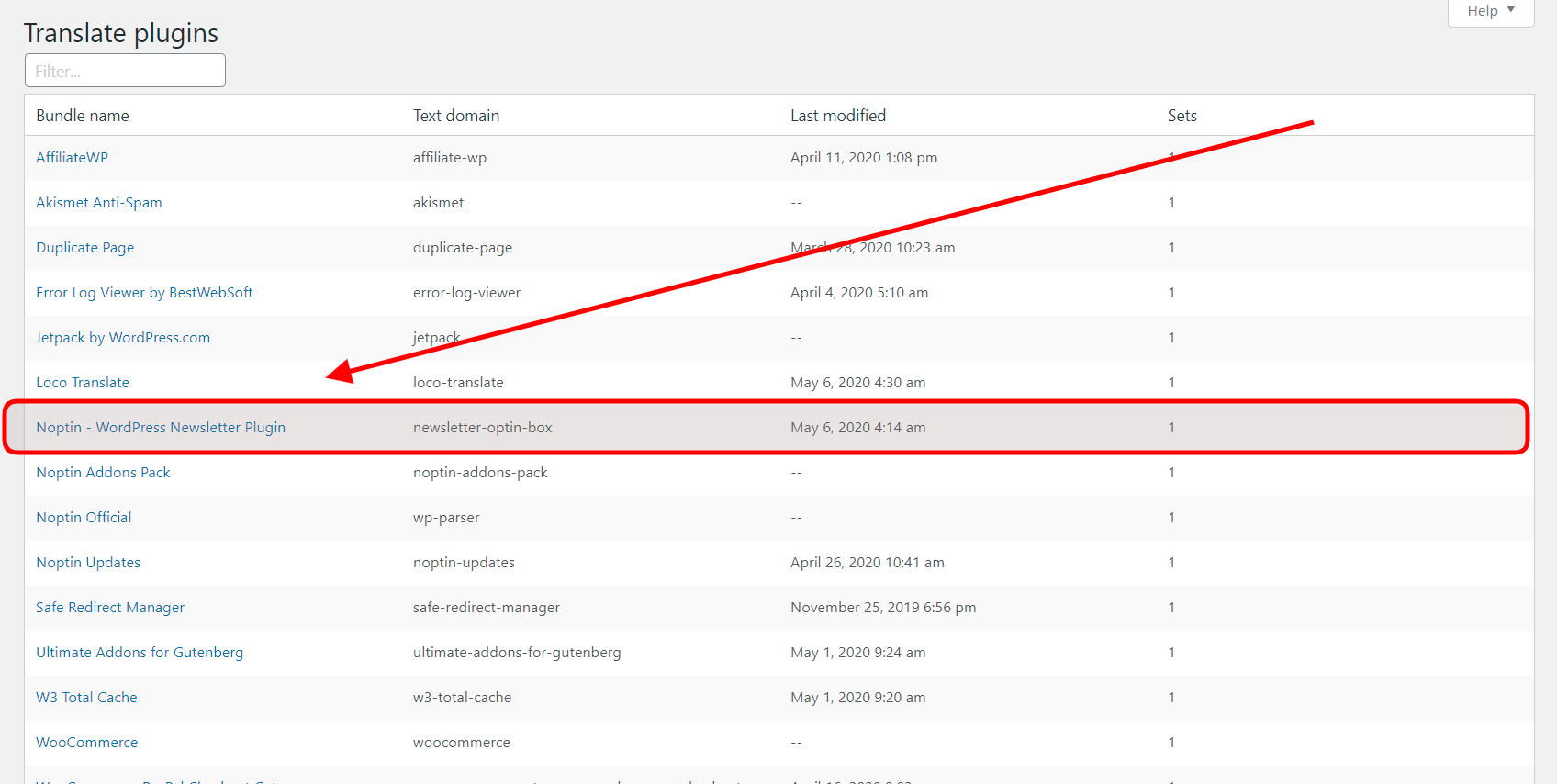Click the akismet text domain cell
The image size is (1557, 784).
(x=439, y=203)
